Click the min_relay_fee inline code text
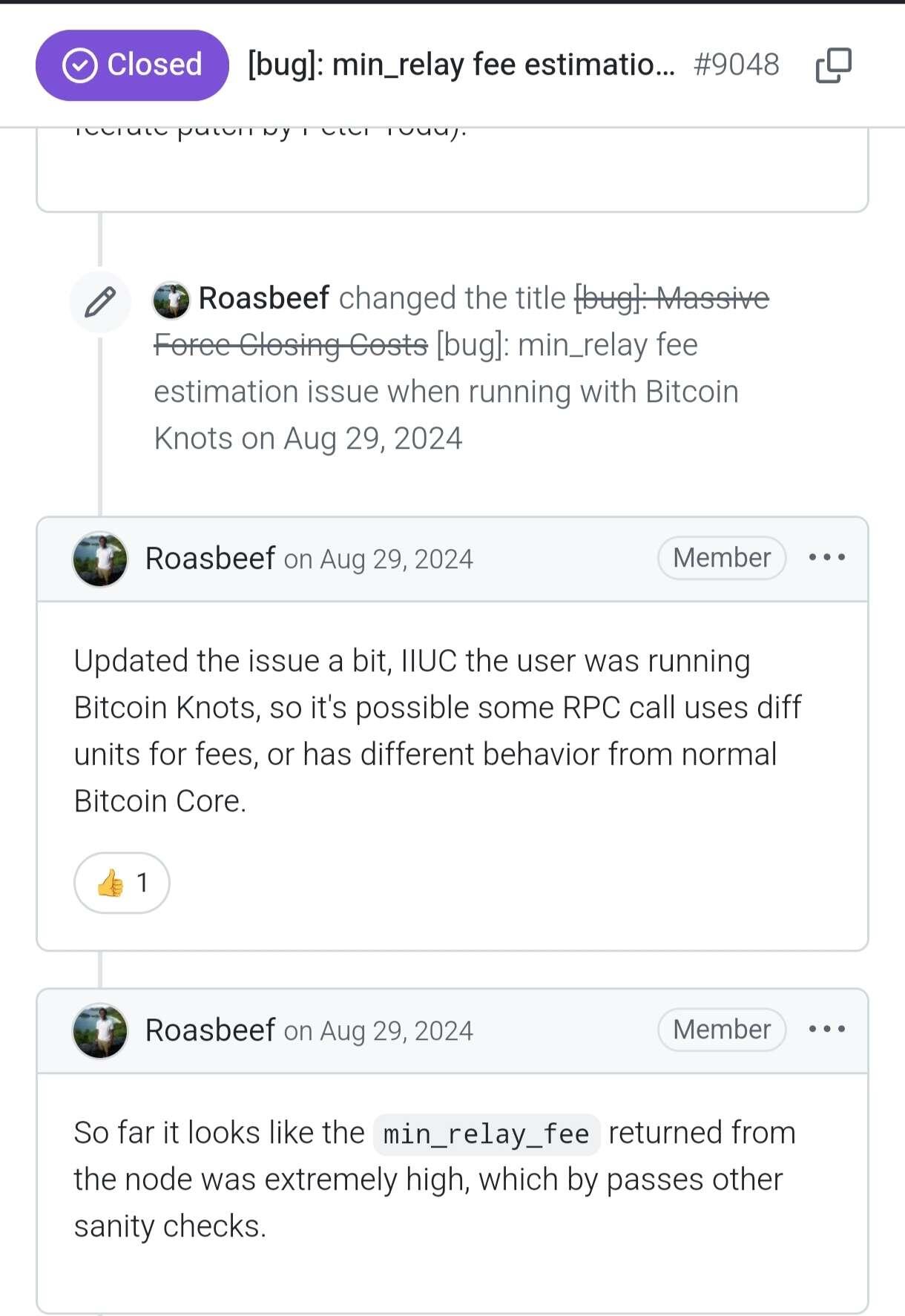Viewport: 905px width, 1316px height. (x=487, y=1134)
